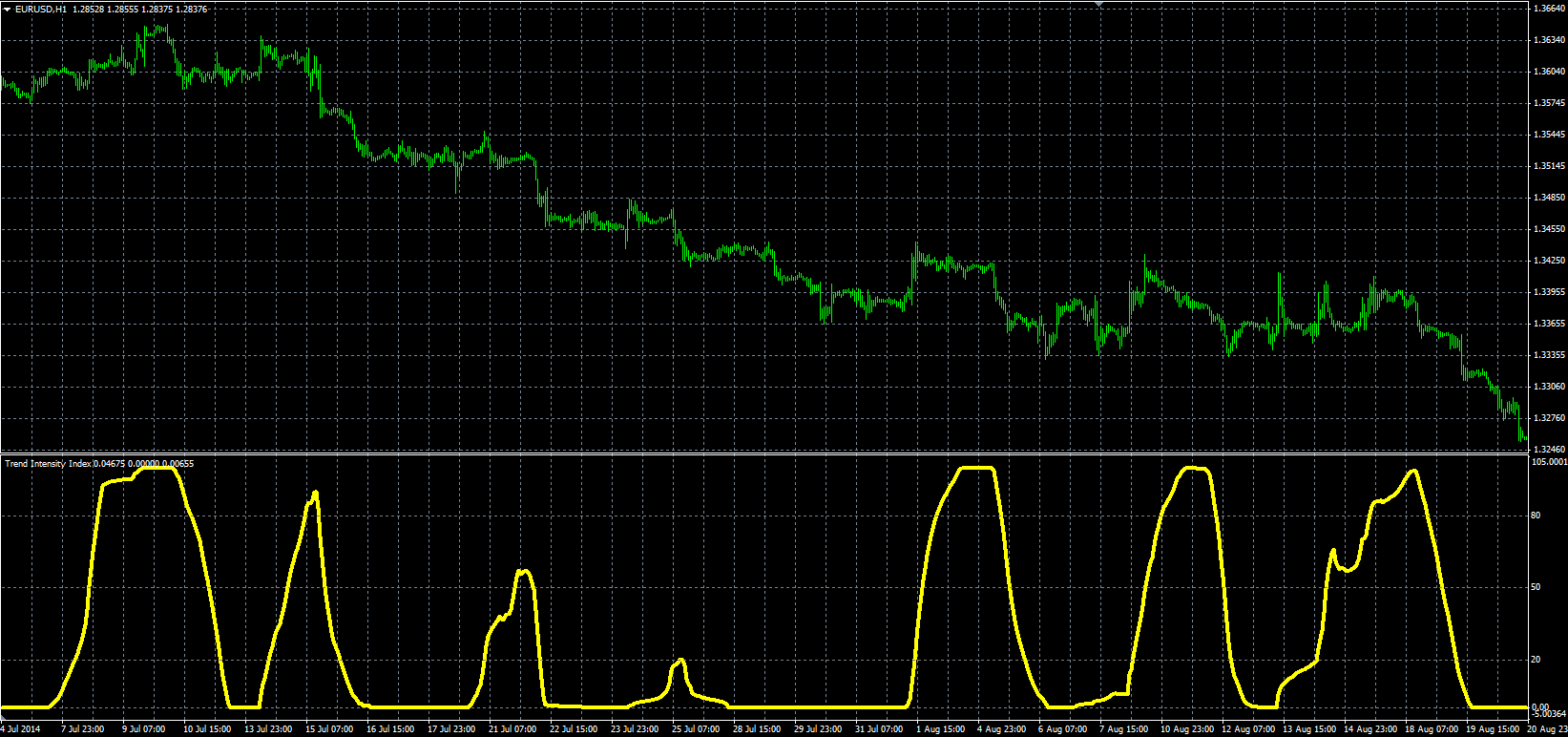
Task: Click the EURUSD,H1 chart title text
Action: coord(41,10)
